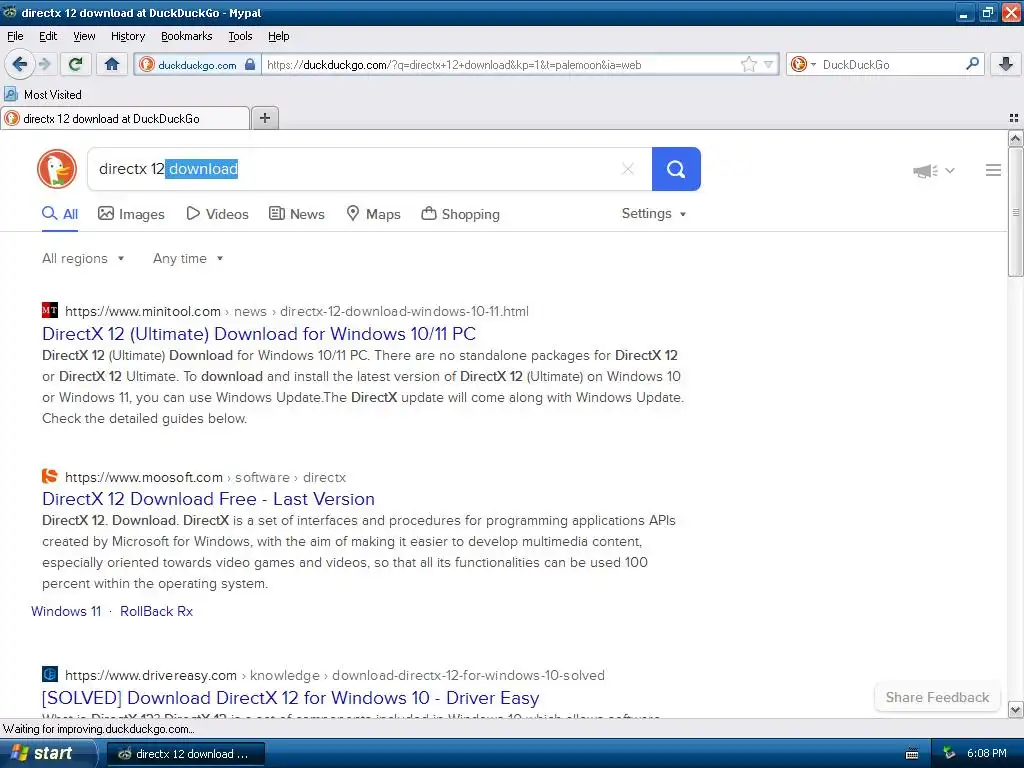The width and height of the screenshot is (1024, 768).
Task: Select the directx 12 download browser tab
Action: coord(125,118)
